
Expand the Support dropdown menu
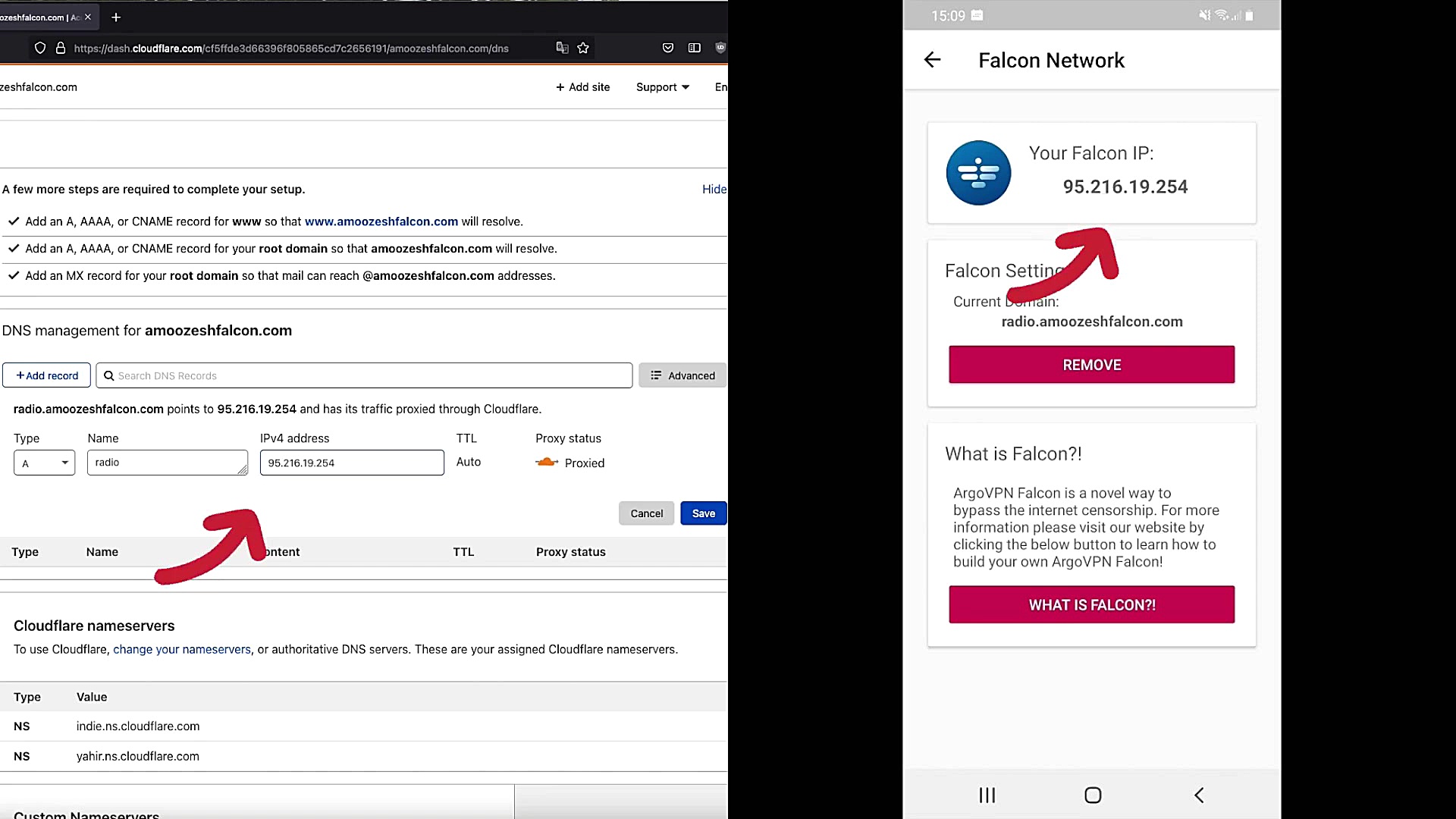point(663,87)
